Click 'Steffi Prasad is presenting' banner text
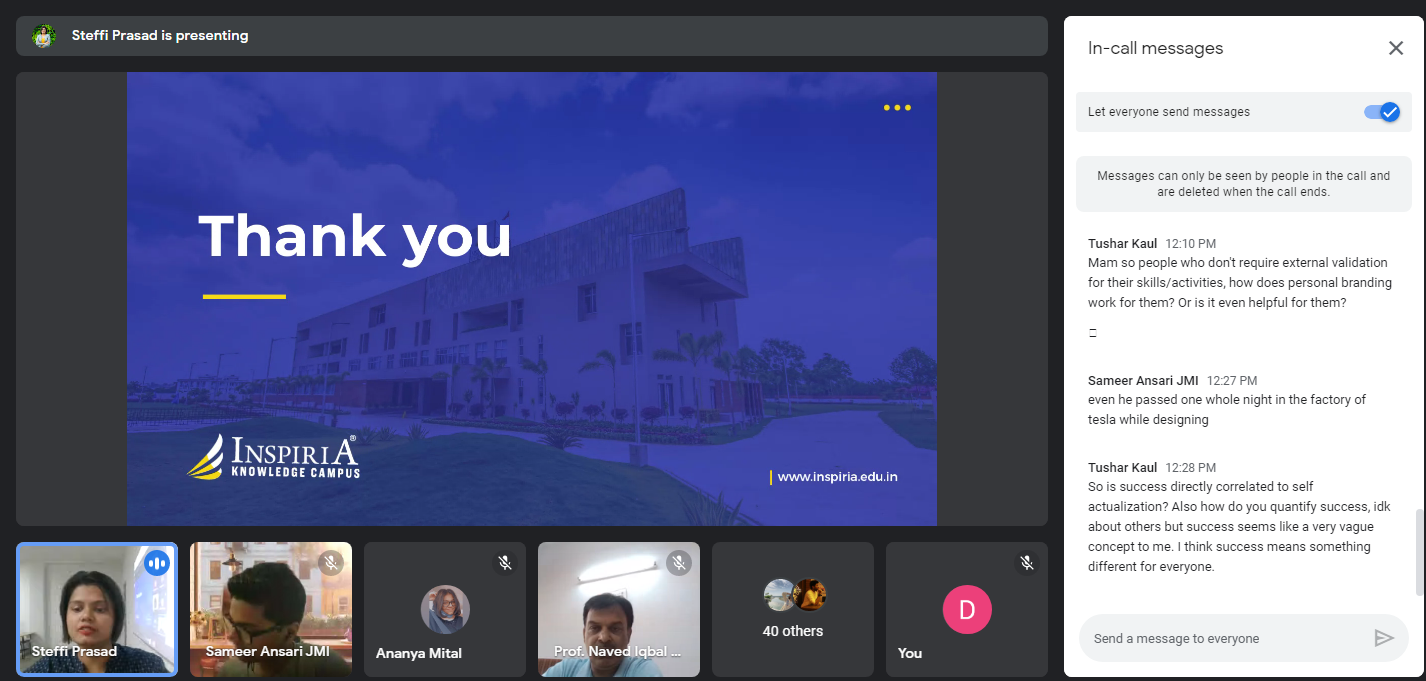 160,36
